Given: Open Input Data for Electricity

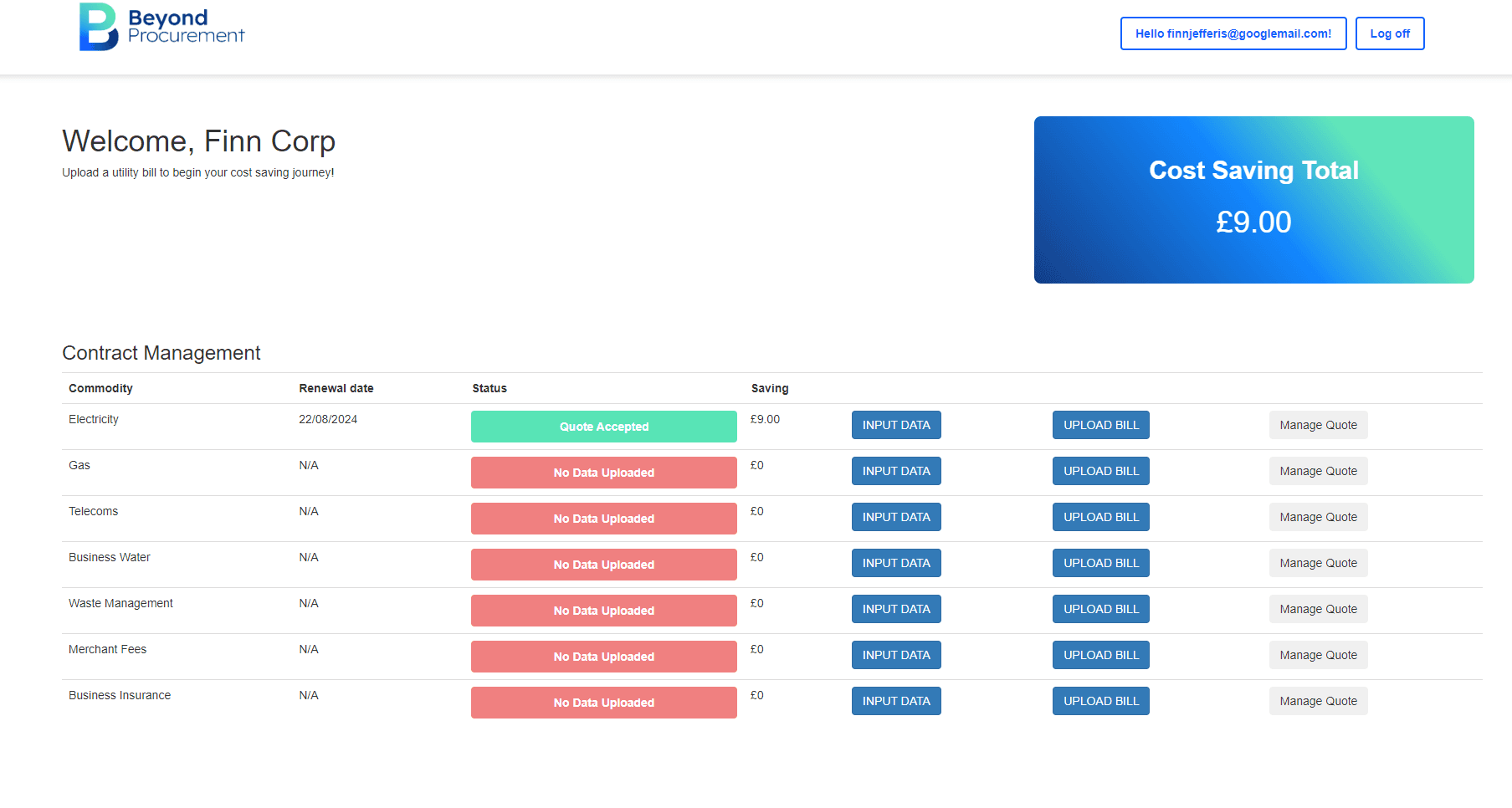Looking at the screenshot, I should point(895,425).
